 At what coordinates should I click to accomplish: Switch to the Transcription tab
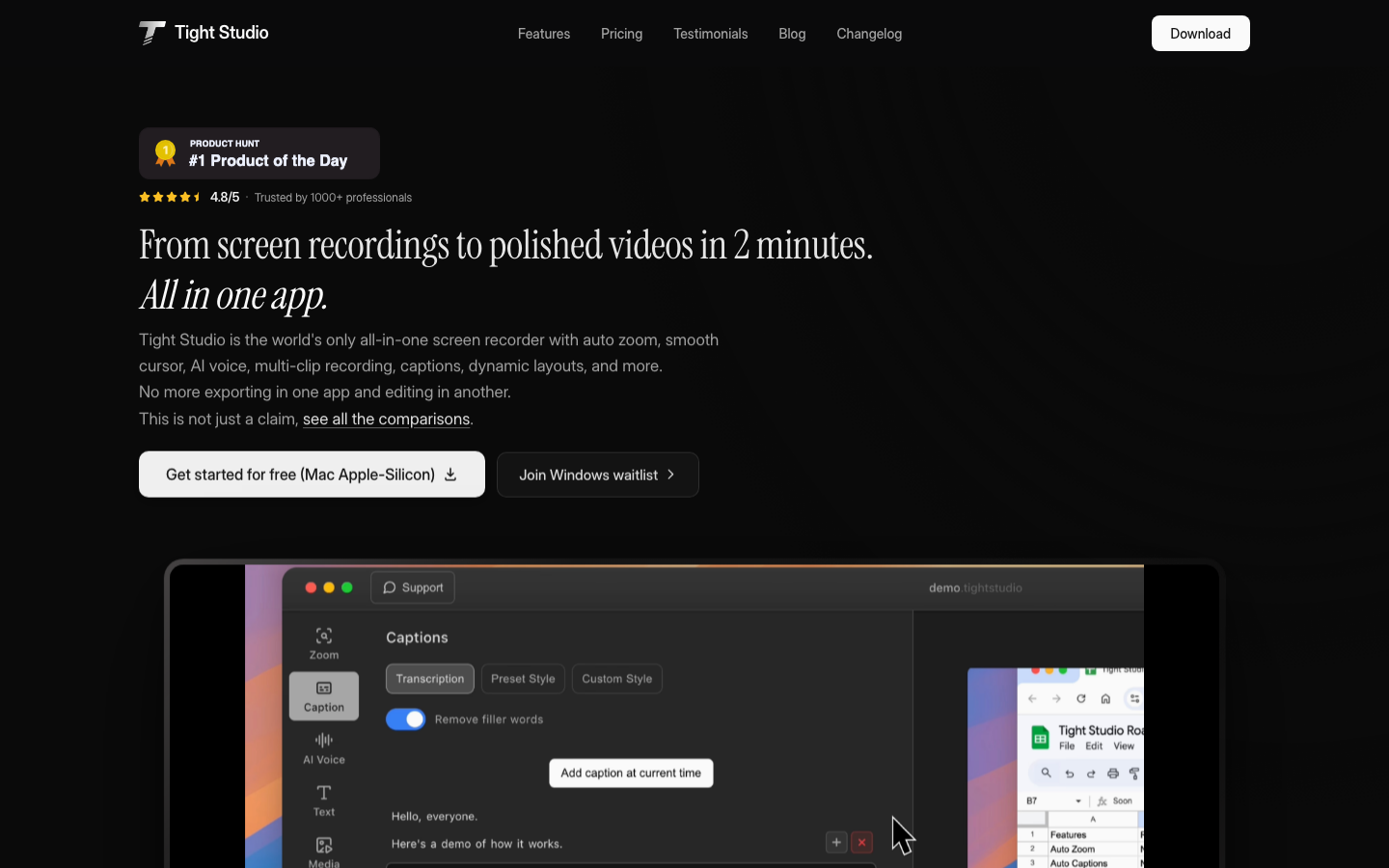(x=430, y=679)
